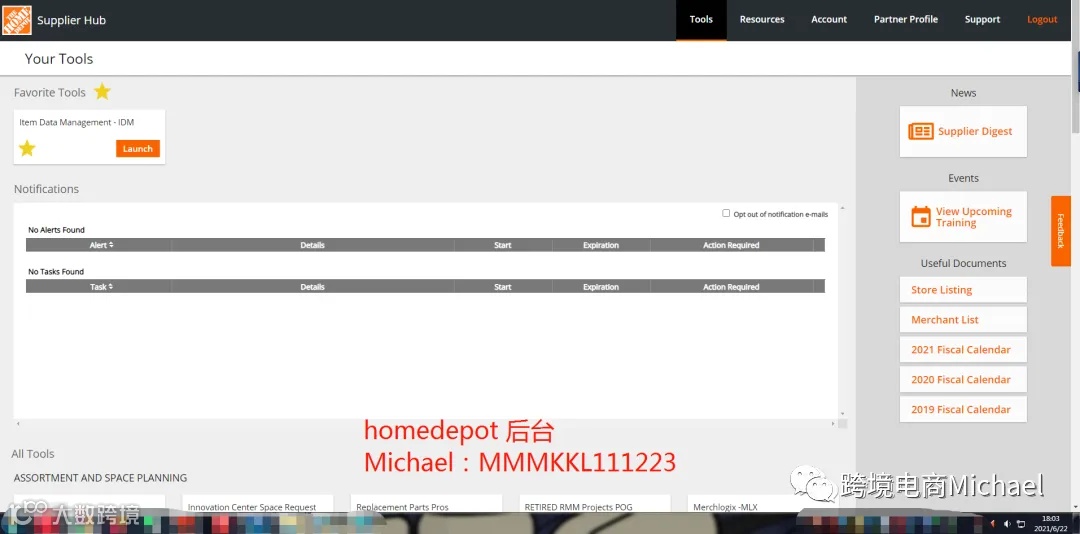Sort the Alert column using its arrows

(x=112, y=245)
